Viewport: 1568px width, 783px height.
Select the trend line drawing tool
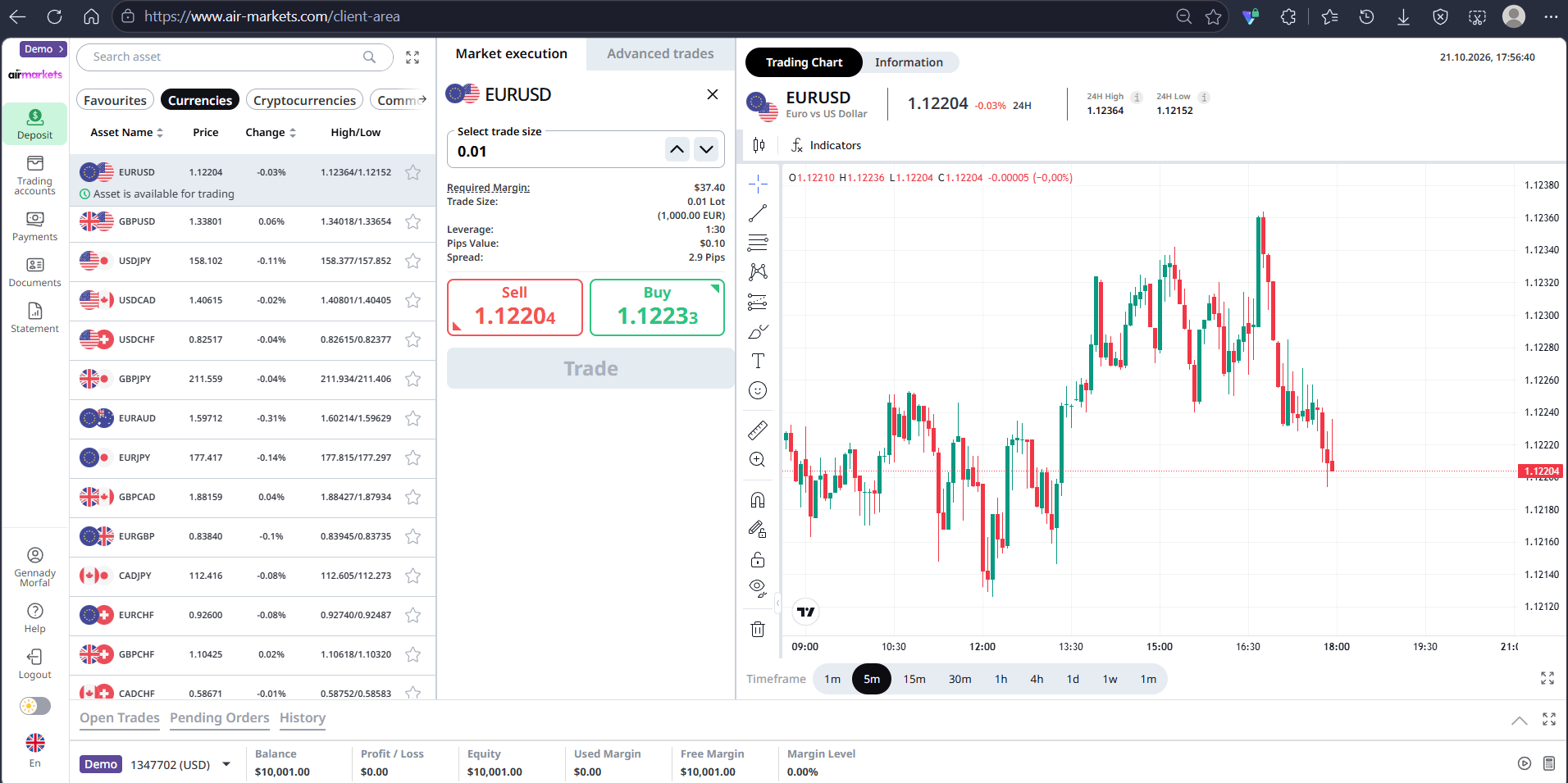[758, 213]
